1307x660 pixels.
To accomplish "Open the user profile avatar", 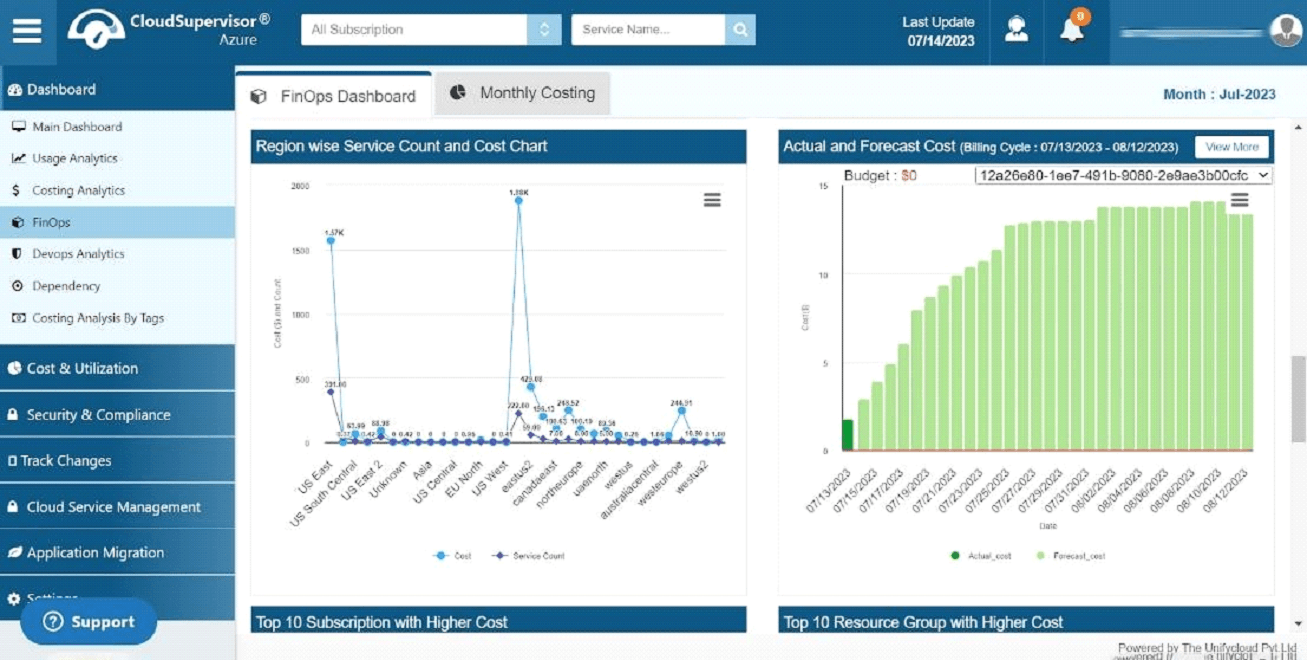I will (x=1285, y=31).
